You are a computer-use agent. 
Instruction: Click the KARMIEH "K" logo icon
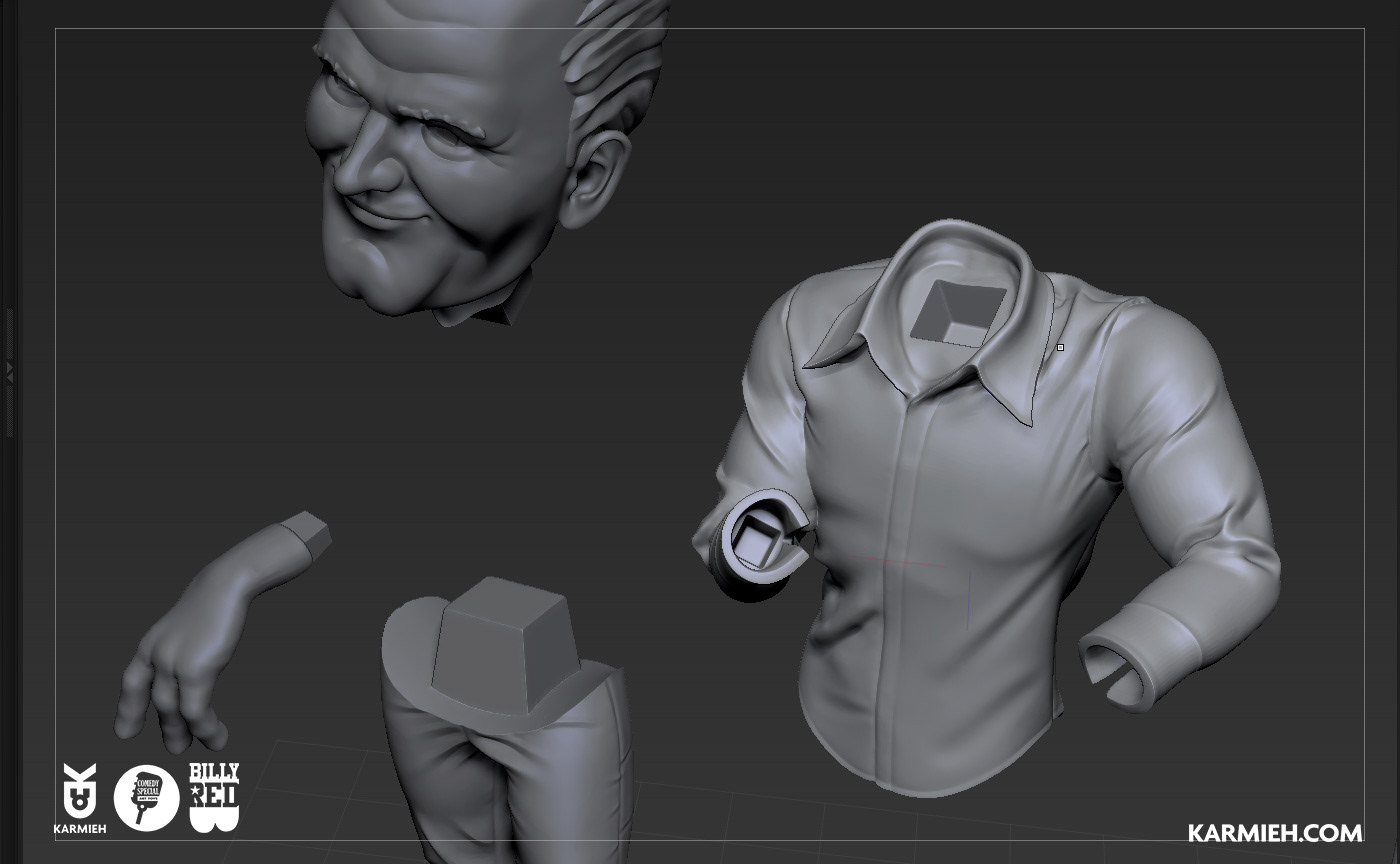(x=80, y=790)
